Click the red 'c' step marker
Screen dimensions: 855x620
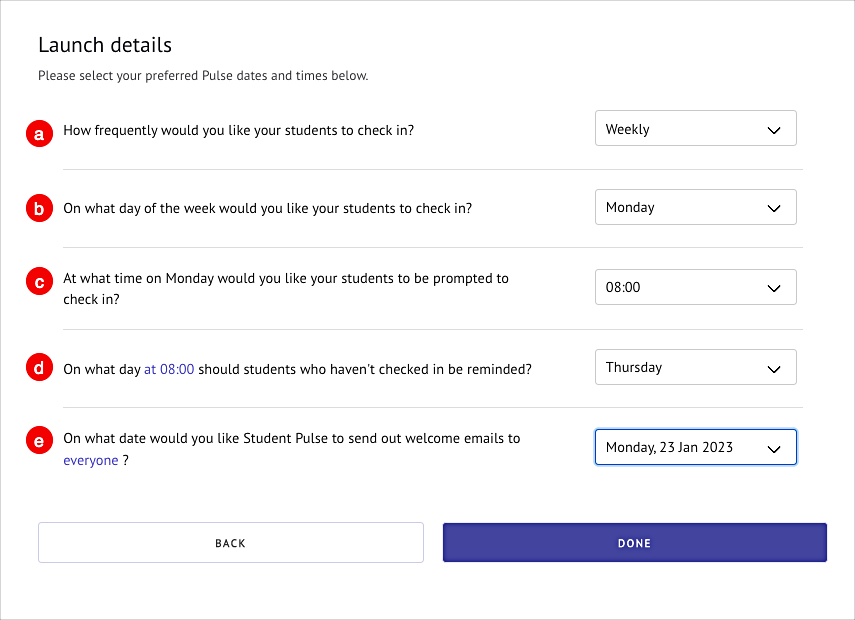coord(39,281)
